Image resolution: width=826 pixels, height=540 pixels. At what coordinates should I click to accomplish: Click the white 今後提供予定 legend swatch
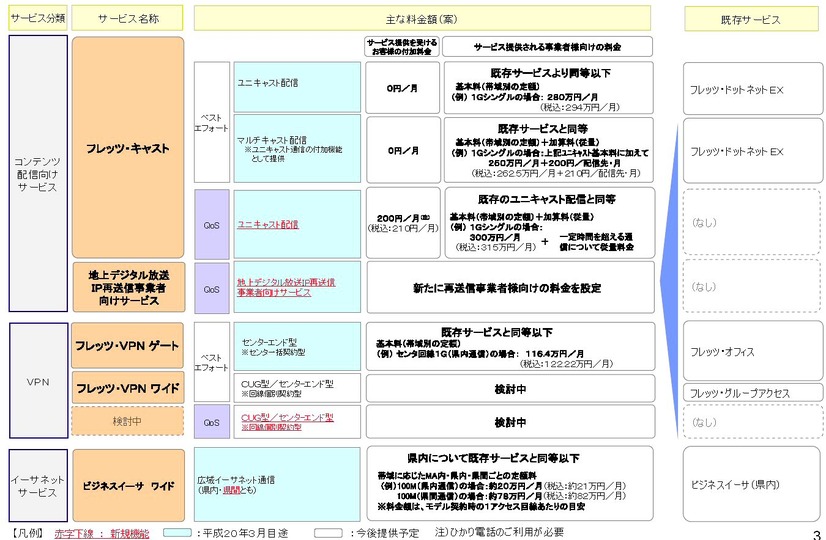[328, 533]
